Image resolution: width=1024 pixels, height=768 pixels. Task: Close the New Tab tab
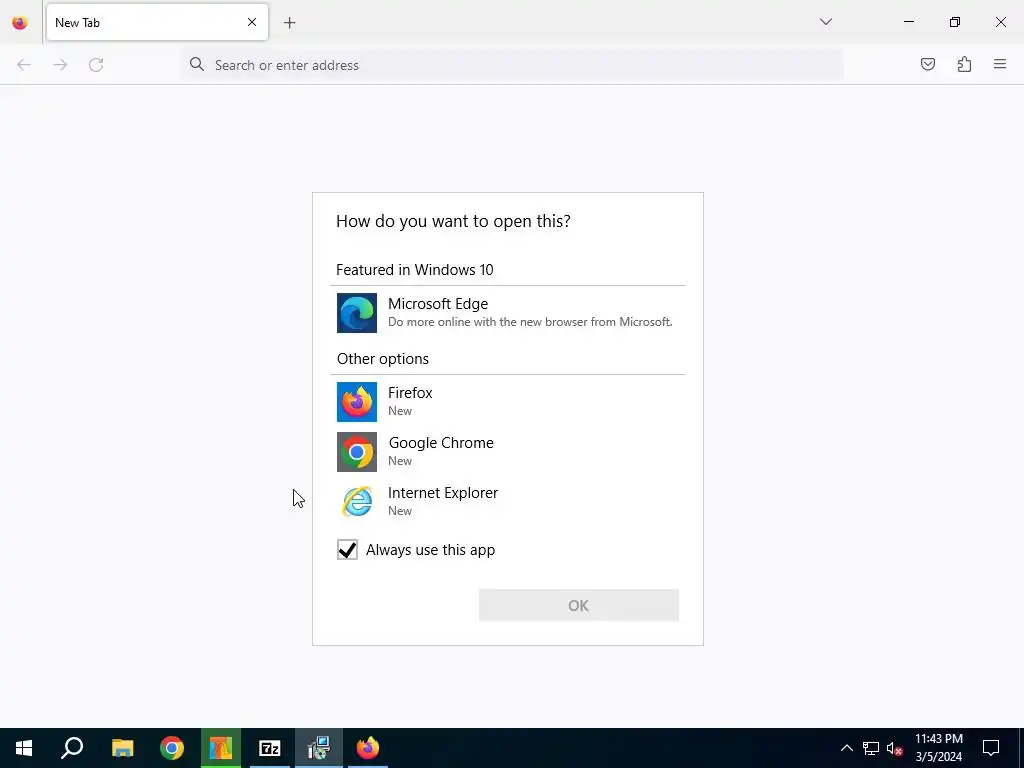[x=251, y=22]
